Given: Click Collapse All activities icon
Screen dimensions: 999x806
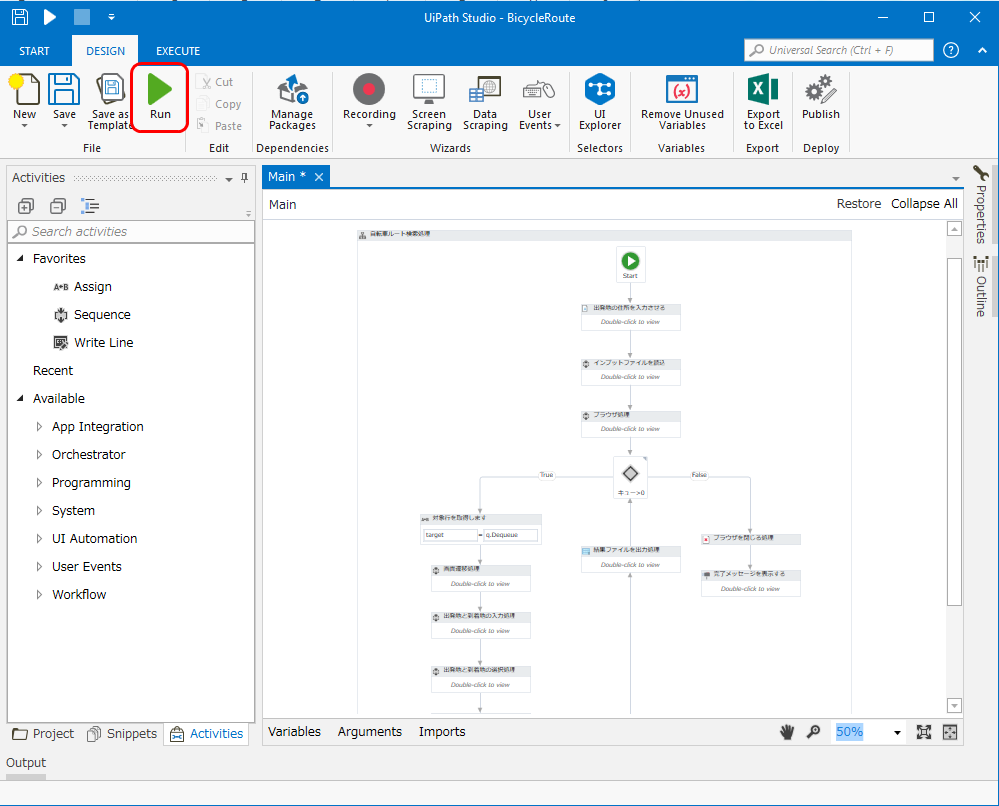Looking at the screenshot, I should point(58,206).
